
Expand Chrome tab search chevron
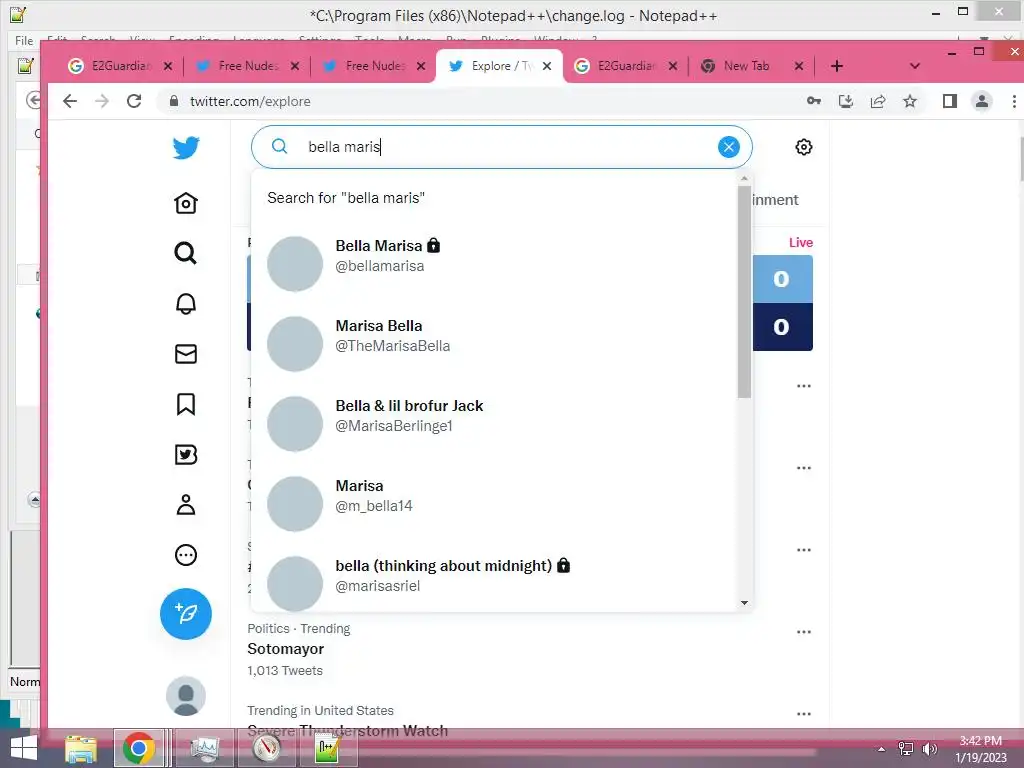click(x=915, y=66)
